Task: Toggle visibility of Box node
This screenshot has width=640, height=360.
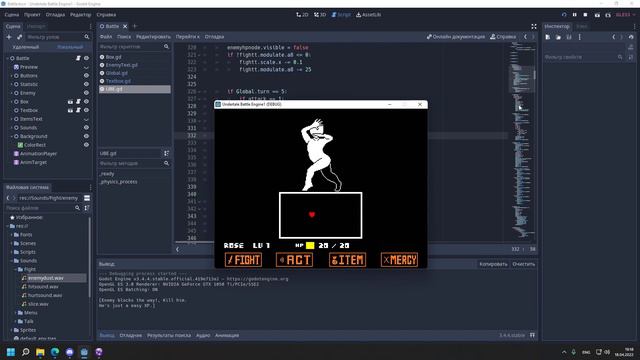Action: point(86,102)
